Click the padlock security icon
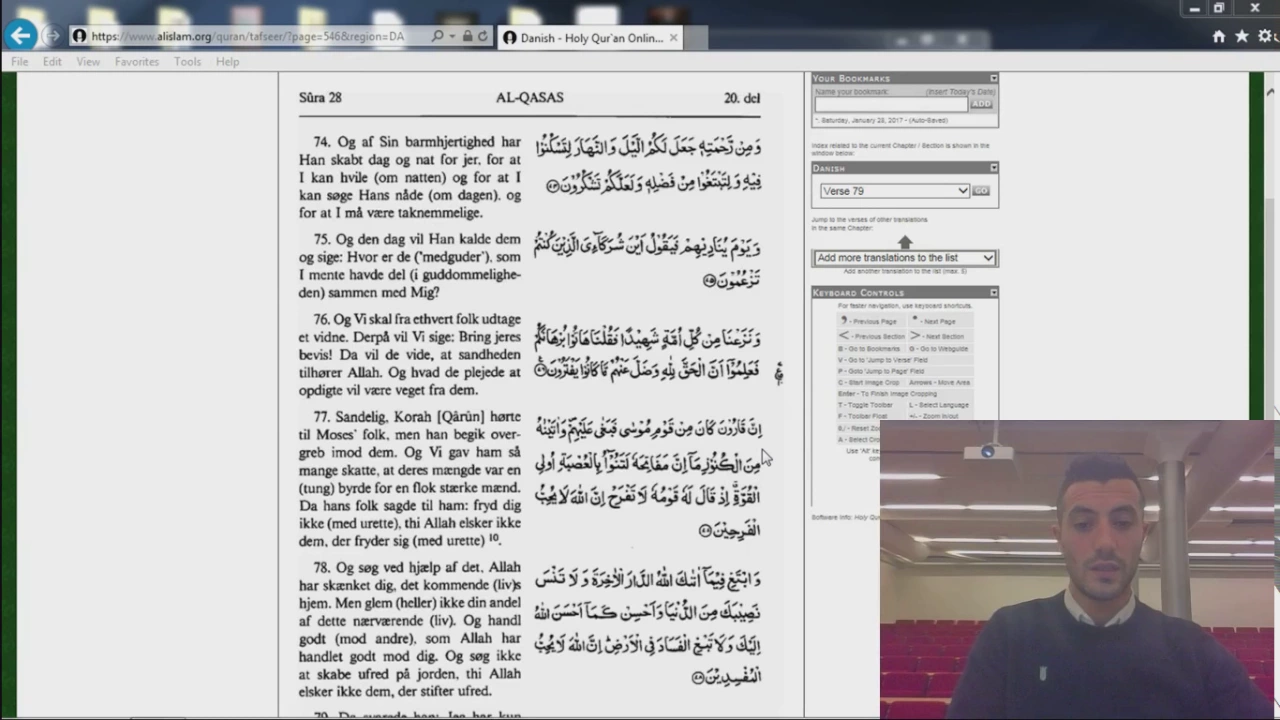1280x720 pixels. pos(467,36)
